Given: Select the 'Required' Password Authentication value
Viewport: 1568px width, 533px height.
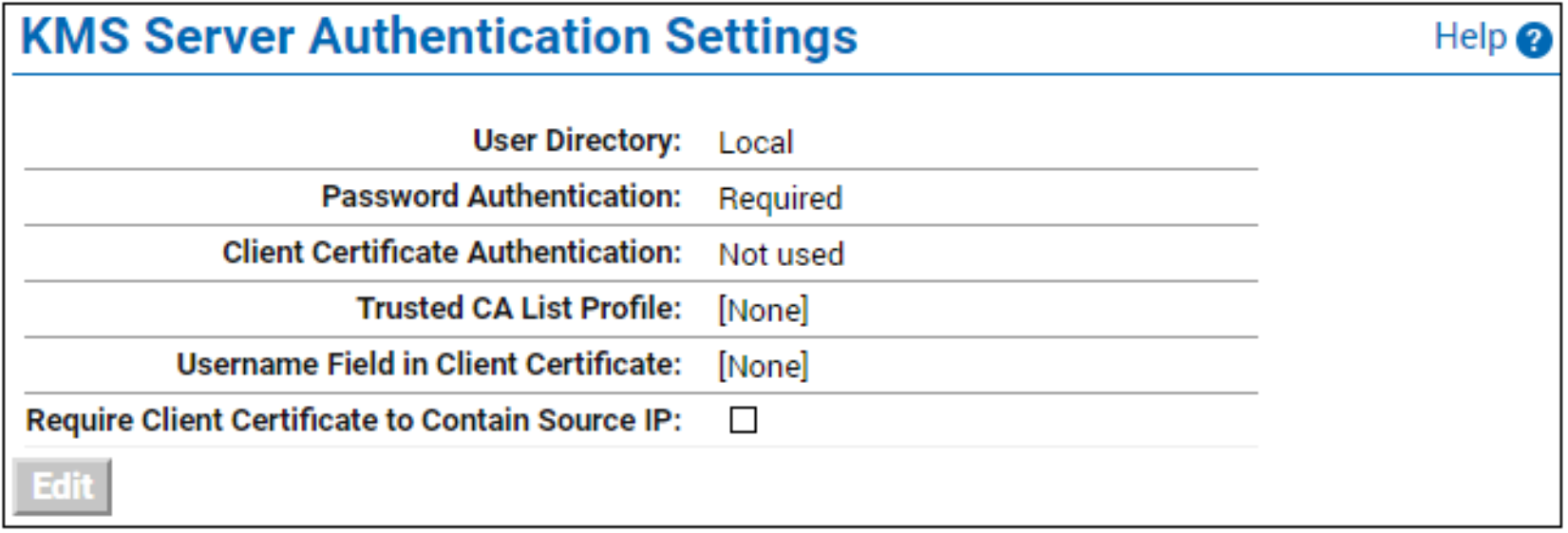Looking at the screenshot, I should click(780, 199).
